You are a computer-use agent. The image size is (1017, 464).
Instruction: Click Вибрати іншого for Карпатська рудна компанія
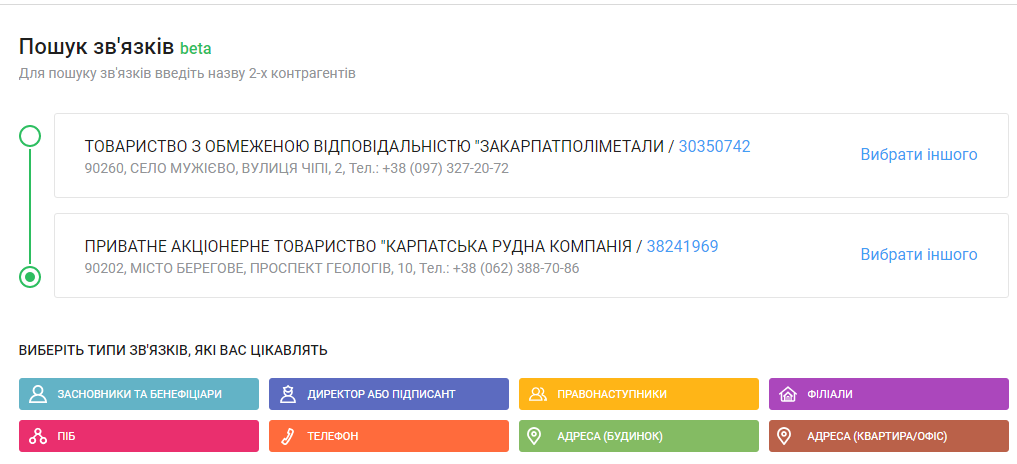click(x=918, y=255)
